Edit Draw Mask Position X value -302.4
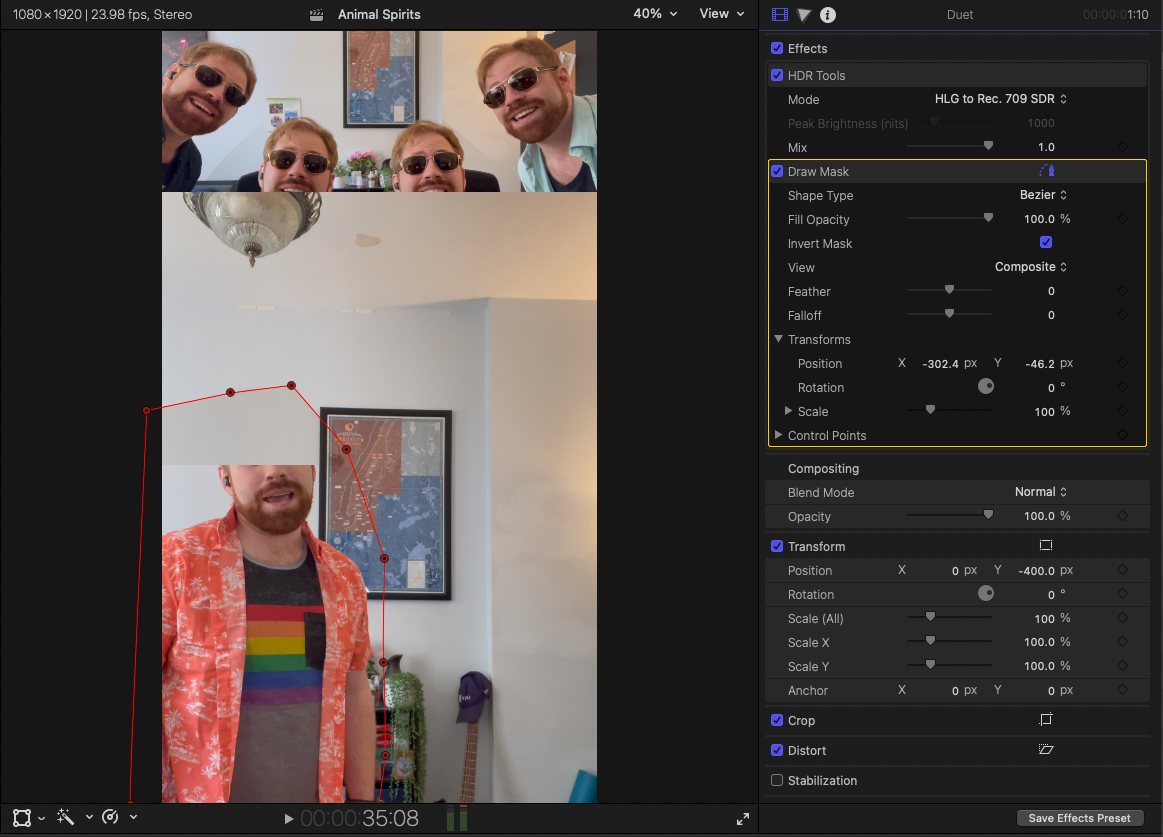This screenshot has height=837, width=1163. coord(940,364)
